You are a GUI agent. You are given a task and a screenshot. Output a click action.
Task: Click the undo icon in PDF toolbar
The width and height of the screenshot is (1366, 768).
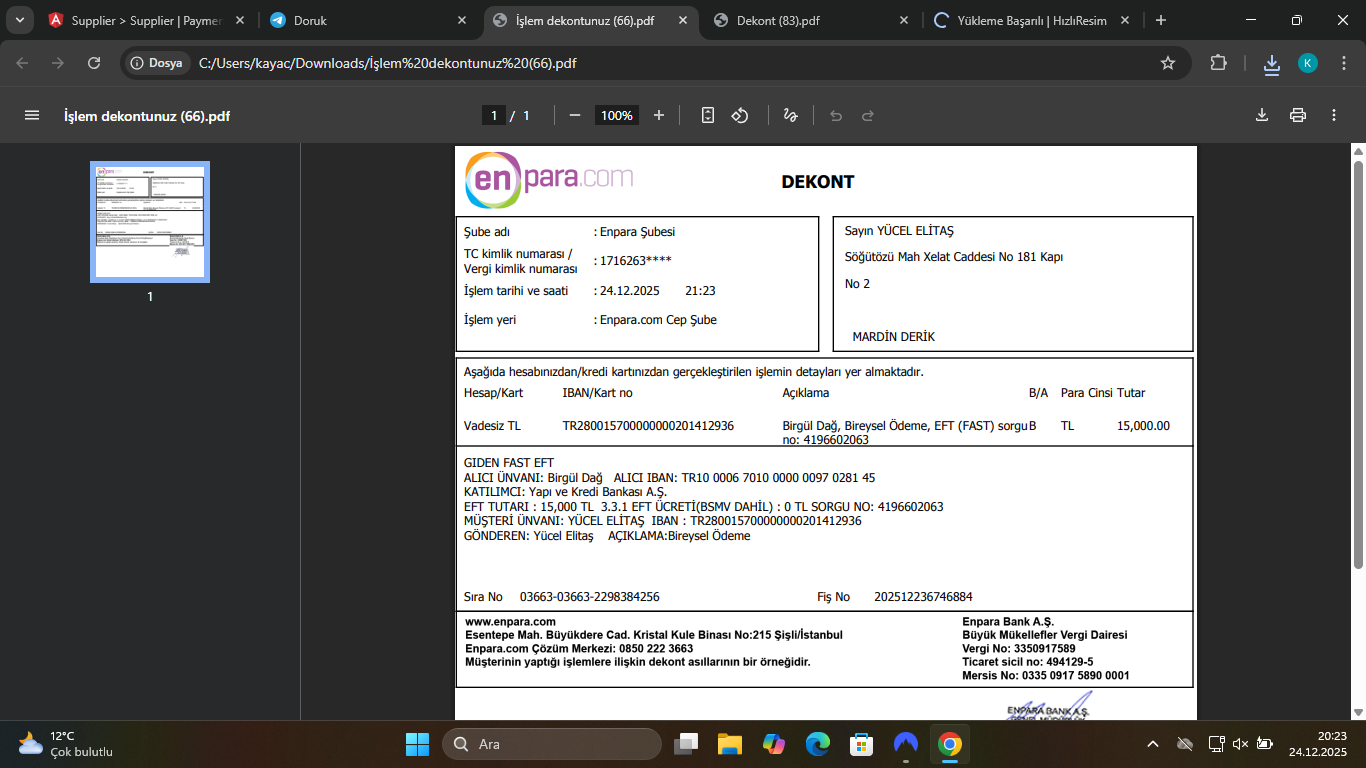pos(836,115)
